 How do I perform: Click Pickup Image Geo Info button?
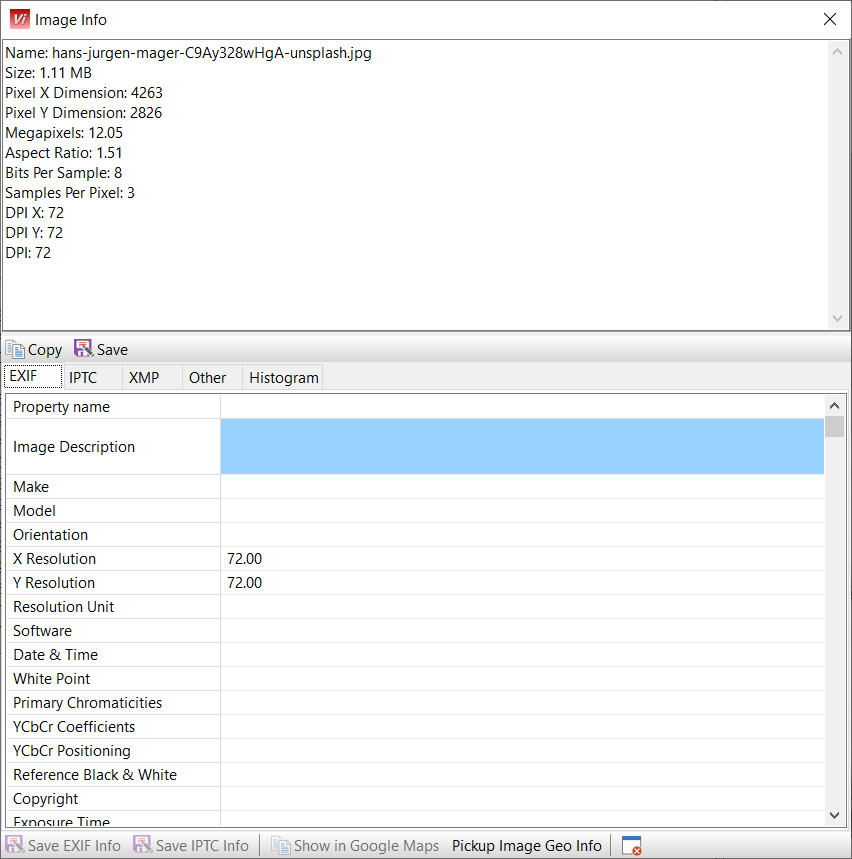[x=526, y=846]
